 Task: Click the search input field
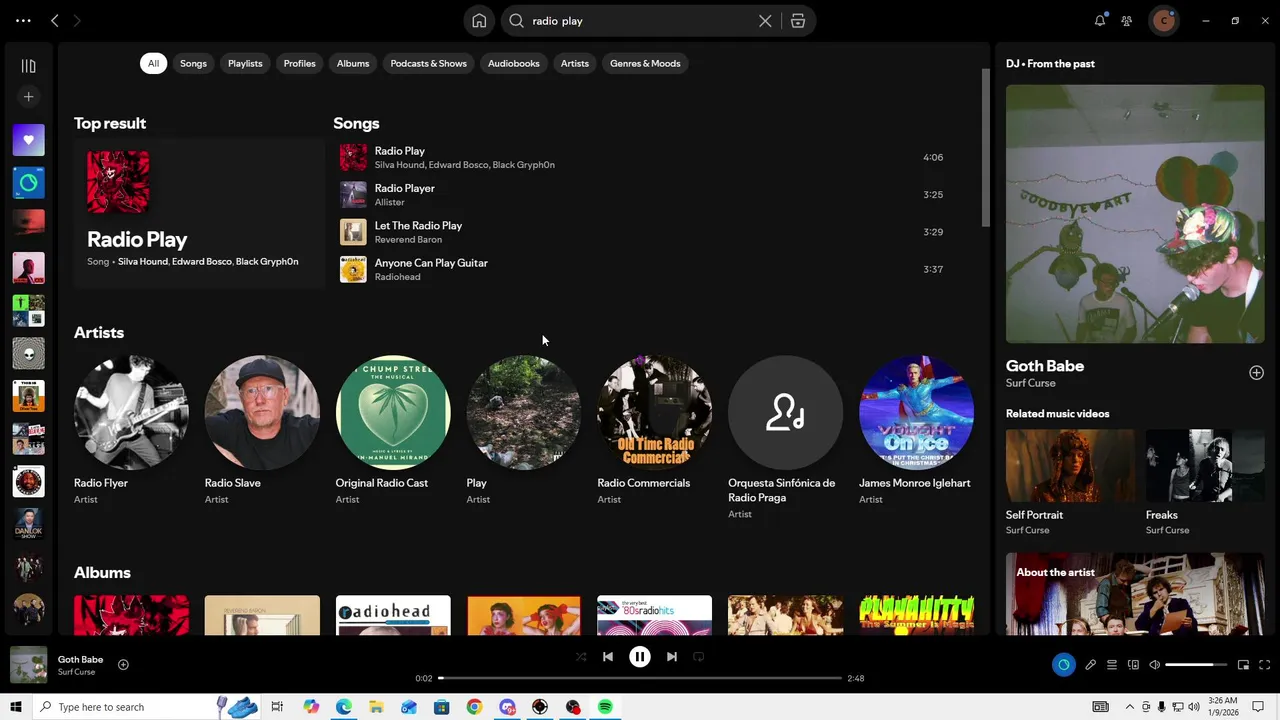coord(640,21)
